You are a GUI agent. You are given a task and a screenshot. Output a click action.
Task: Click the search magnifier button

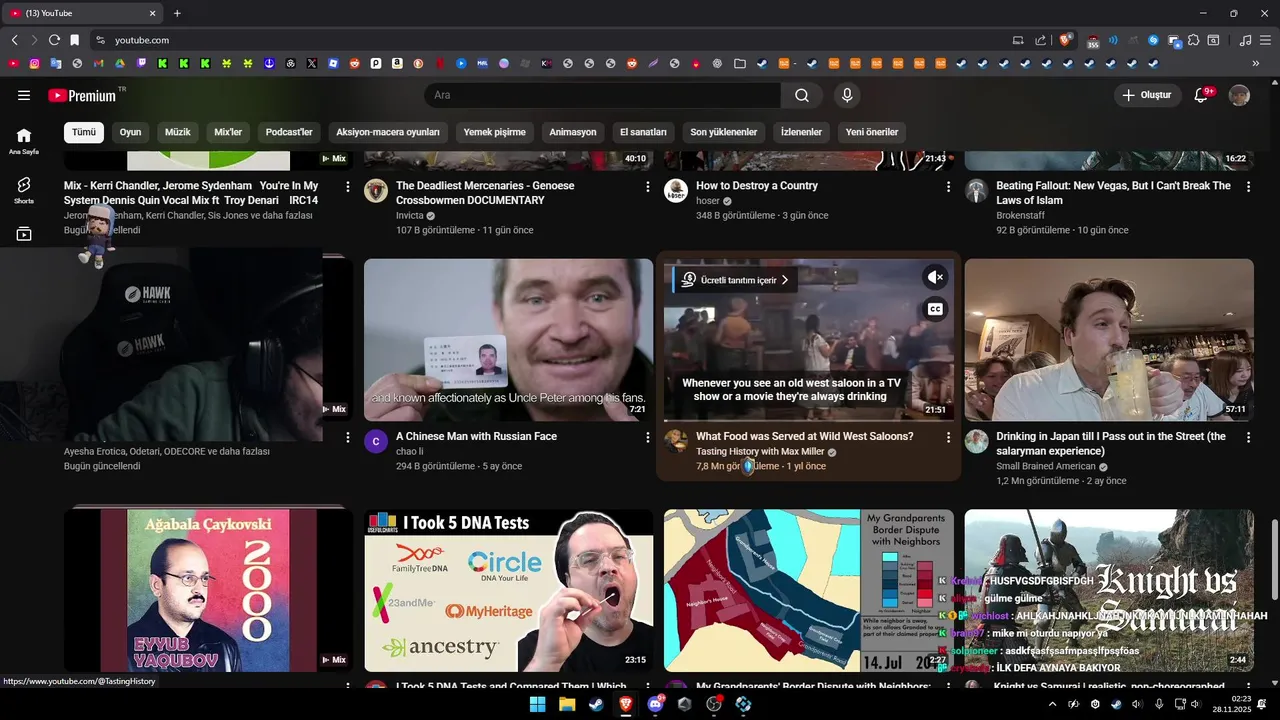pyautogui.click(x=802, y=95)
